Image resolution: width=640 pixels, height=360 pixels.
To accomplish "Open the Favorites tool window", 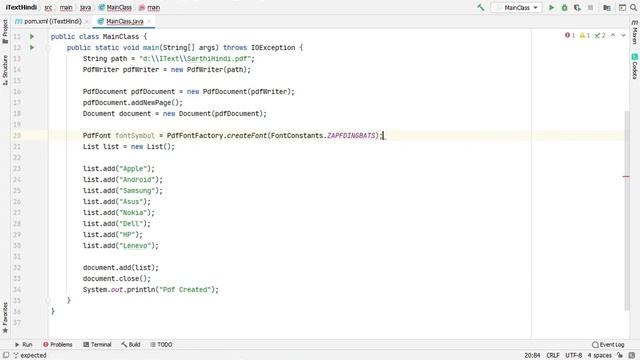I will tap(5, 318).
